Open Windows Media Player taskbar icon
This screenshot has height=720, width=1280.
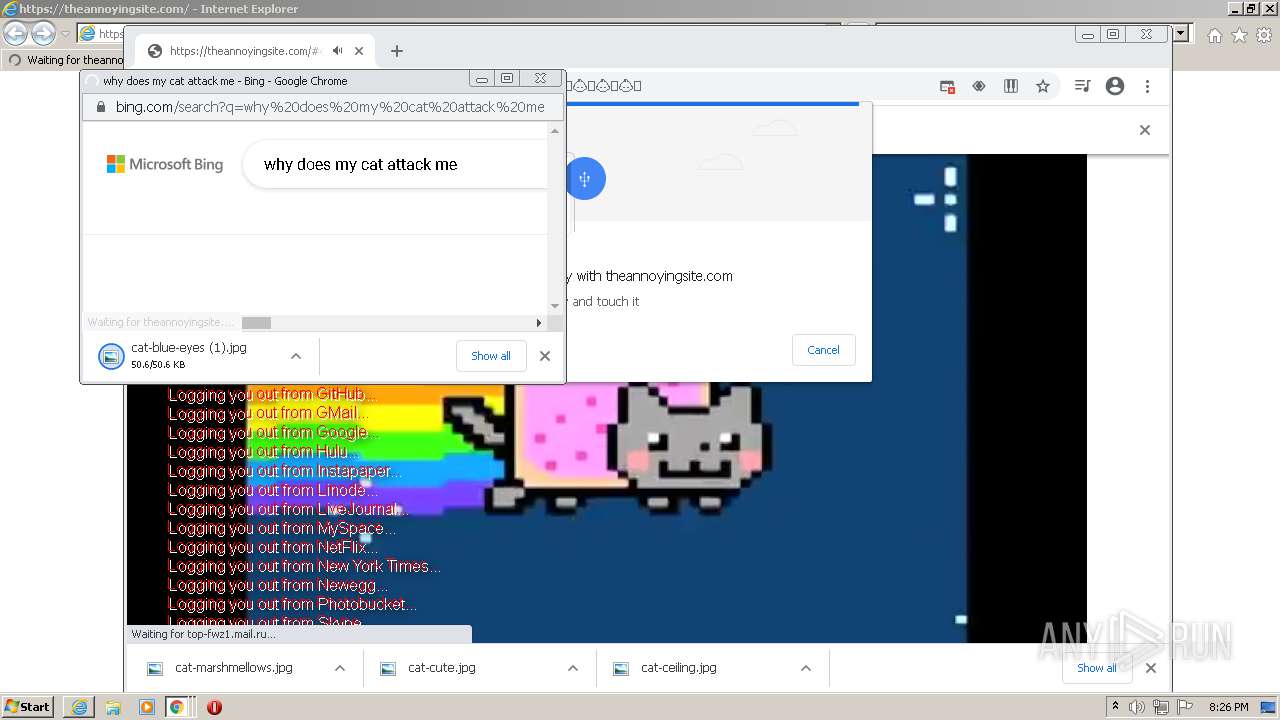(147, 707)
